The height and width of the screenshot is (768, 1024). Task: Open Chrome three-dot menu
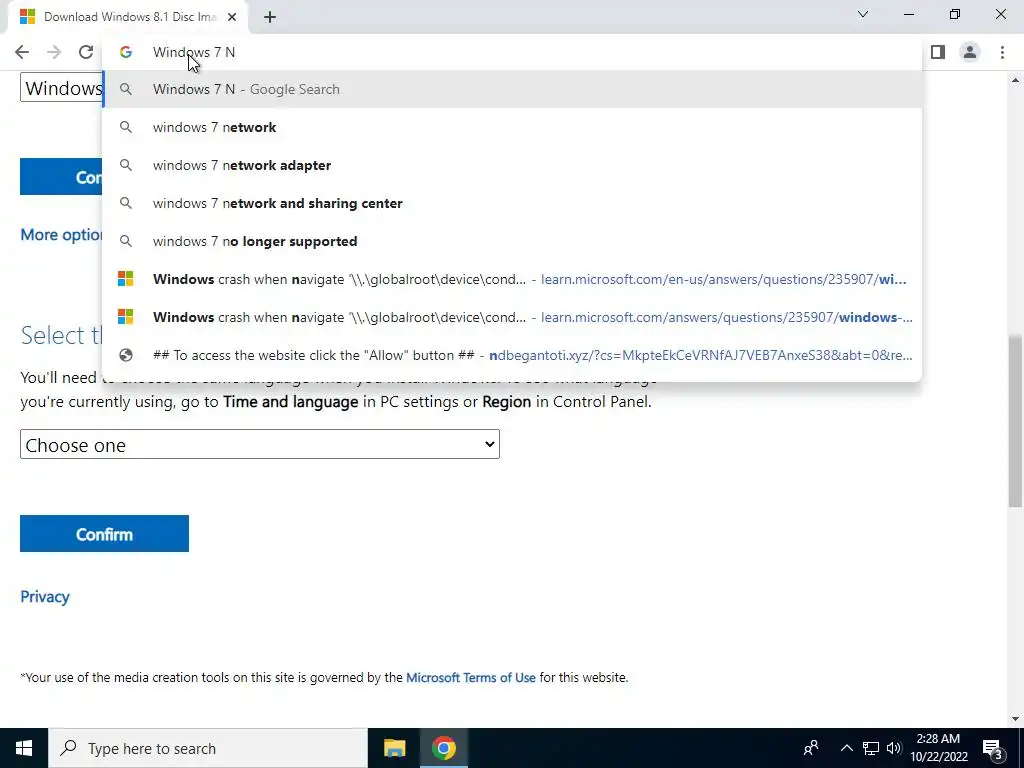click(x=1002, y=52)
